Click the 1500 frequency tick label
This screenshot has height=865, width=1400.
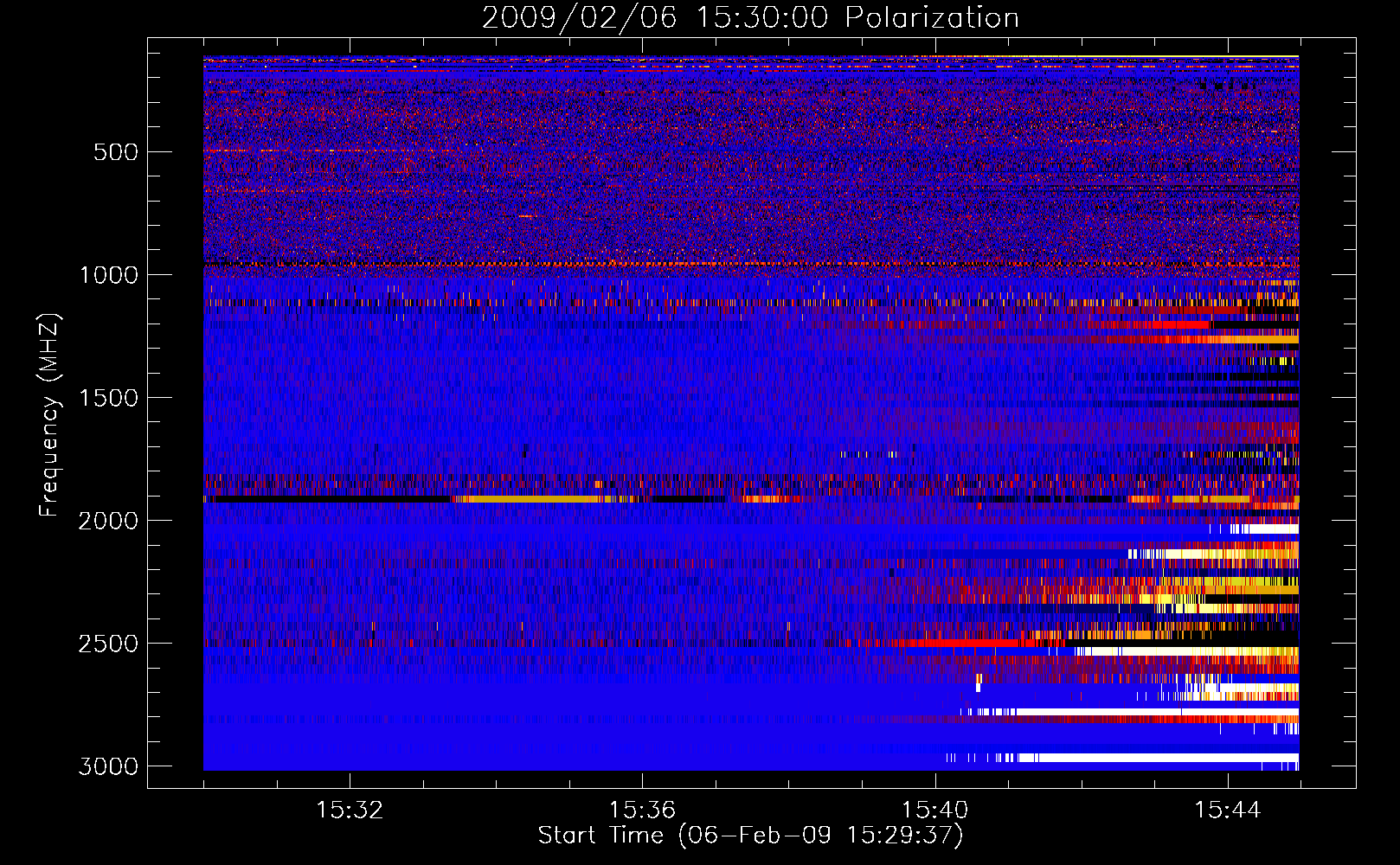click(108, 398)
